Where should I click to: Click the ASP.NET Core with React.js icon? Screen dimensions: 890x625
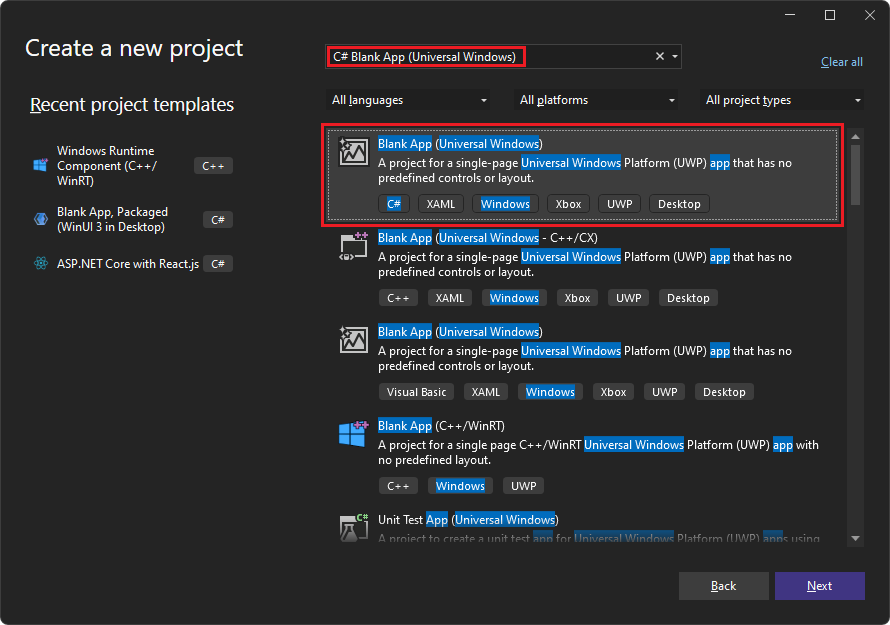40,263
